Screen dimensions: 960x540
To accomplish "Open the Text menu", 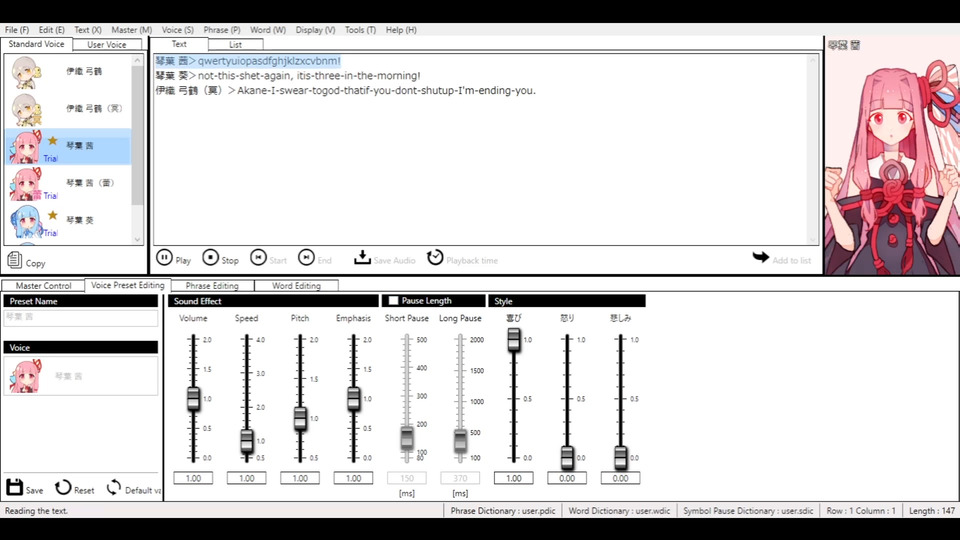I will (88, 29).
